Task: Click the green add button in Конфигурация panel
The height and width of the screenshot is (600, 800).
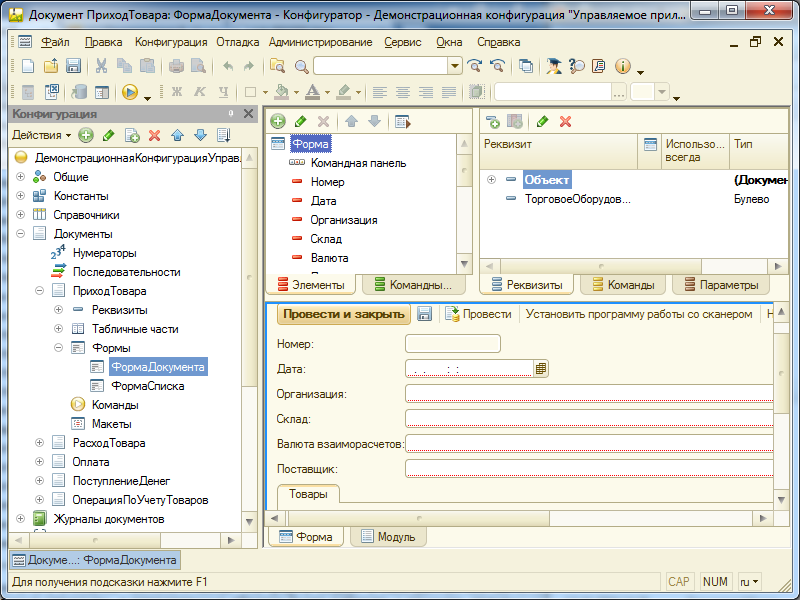Action: (x=86, y=135)
